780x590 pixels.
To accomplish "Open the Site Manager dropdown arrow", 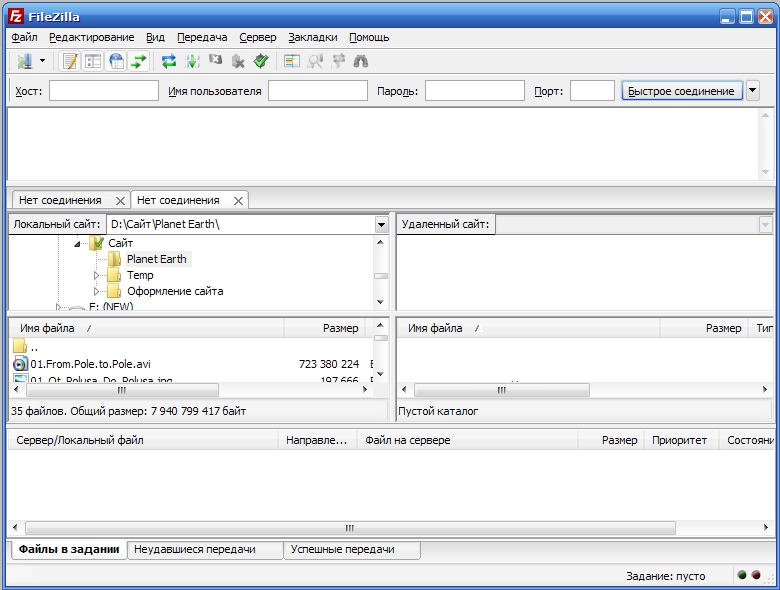I will [x=42, y=61].
